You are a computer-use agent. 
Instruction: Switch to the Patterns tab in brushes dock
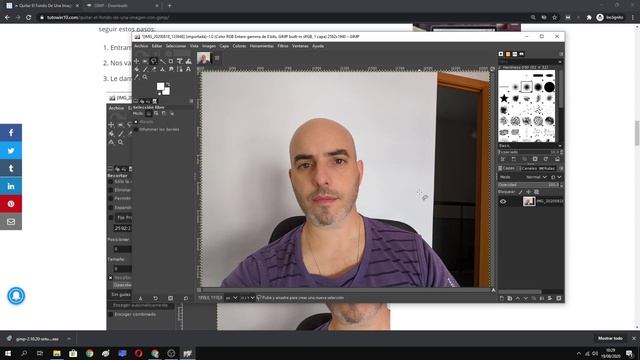point(508,53)
